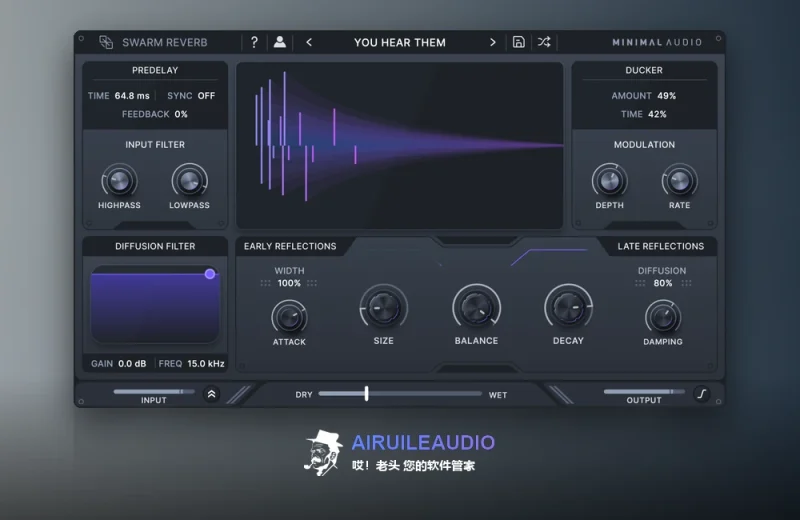Randomize preset with shuffle icon
Viewport: 800px width, 520px height.
544,42
